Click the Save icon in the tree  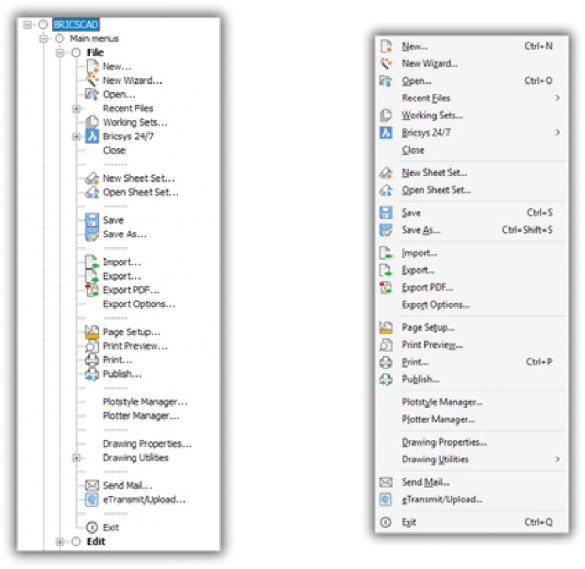point(92,220)
